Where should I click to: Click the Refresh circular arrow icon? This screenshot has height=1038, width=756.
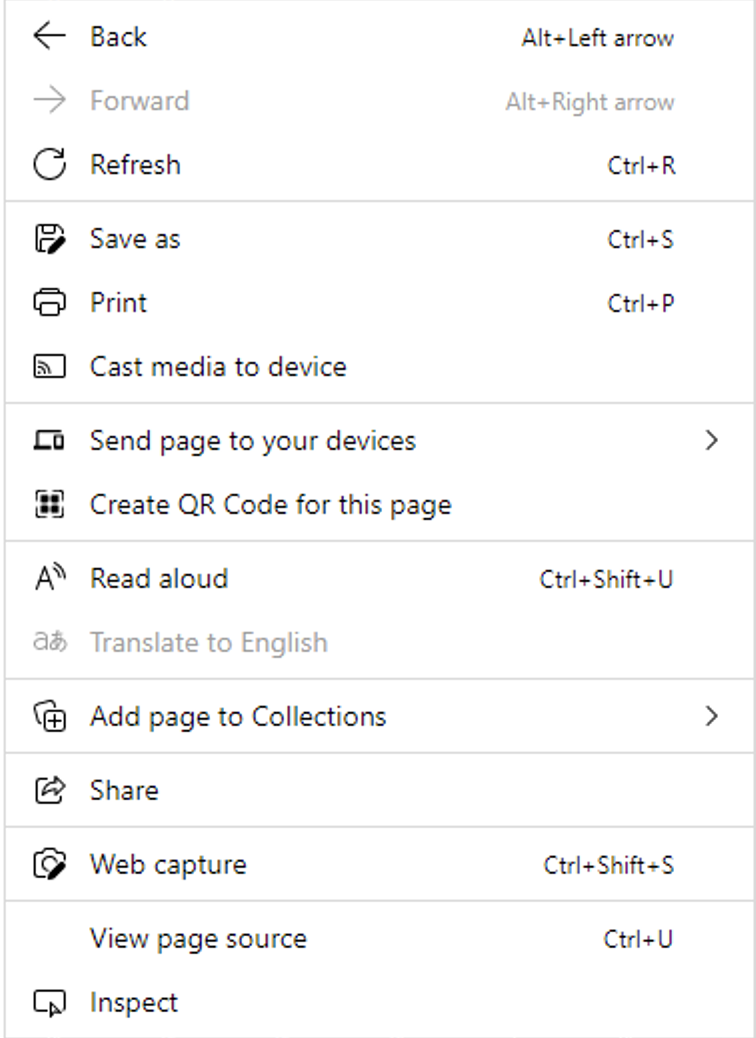(49, 165)
